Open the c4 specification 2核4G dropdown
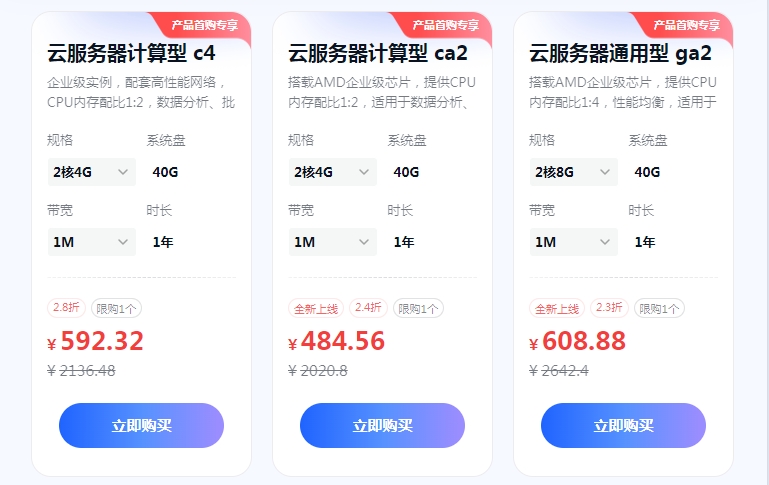 pyautogui.click(x=91, y=171)
